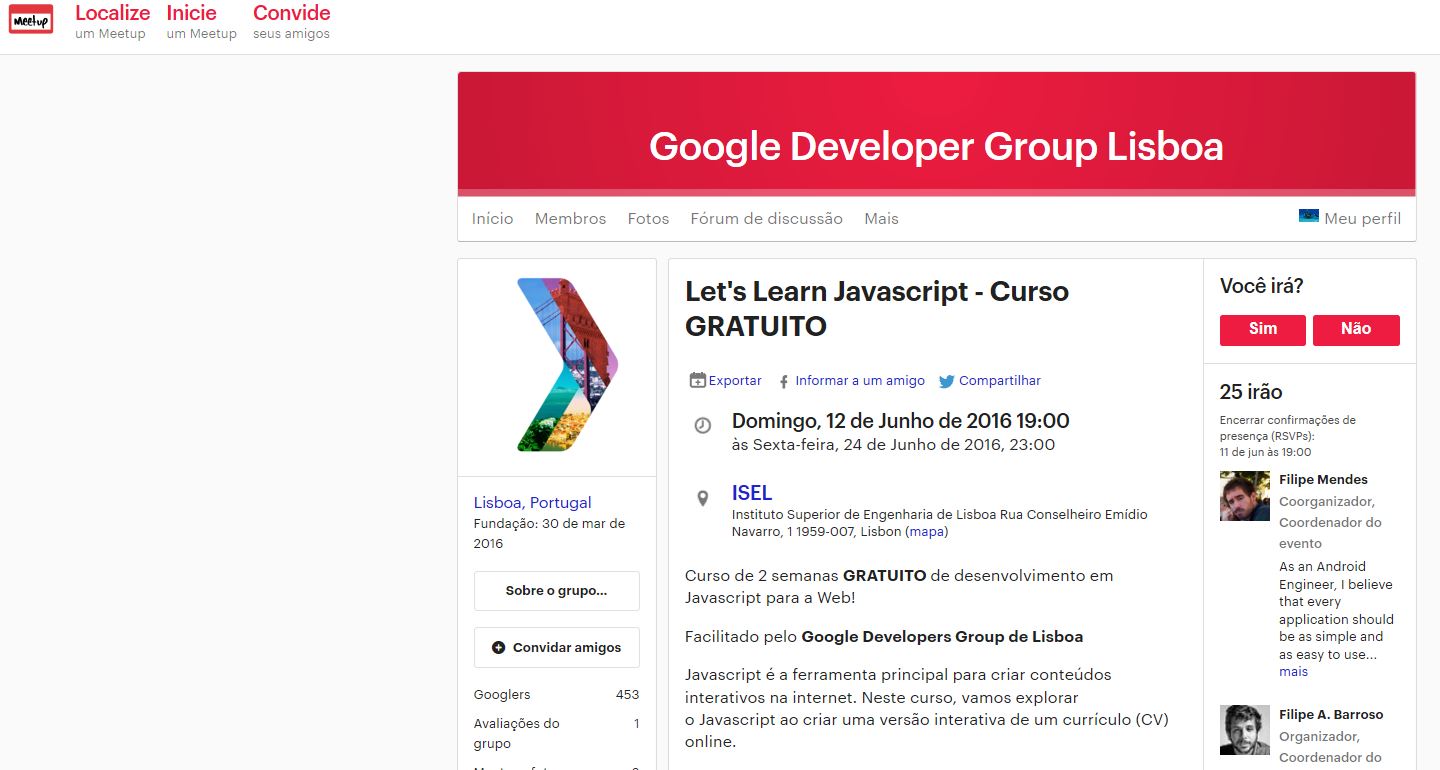The image size is (1440, 770).
Task: Click the Google Developer Group chevron logo
Action: [x=567, y=365]
